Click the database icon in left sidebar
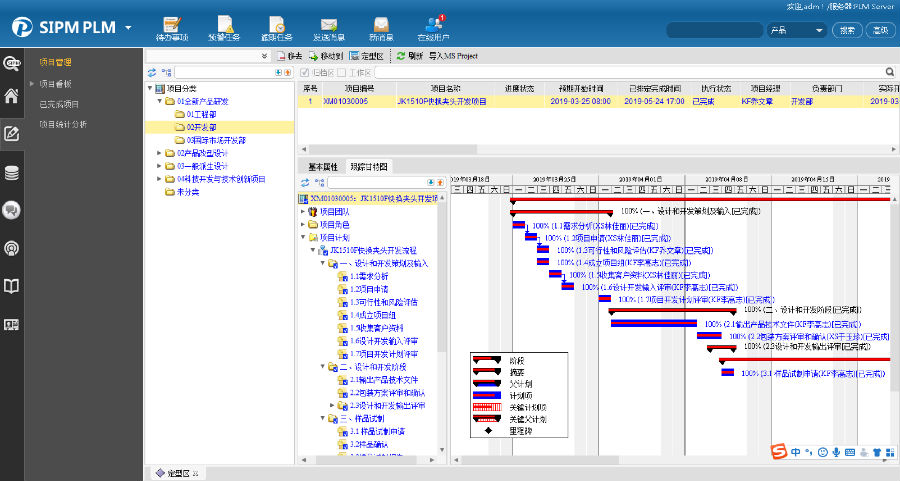 (12, 173)
